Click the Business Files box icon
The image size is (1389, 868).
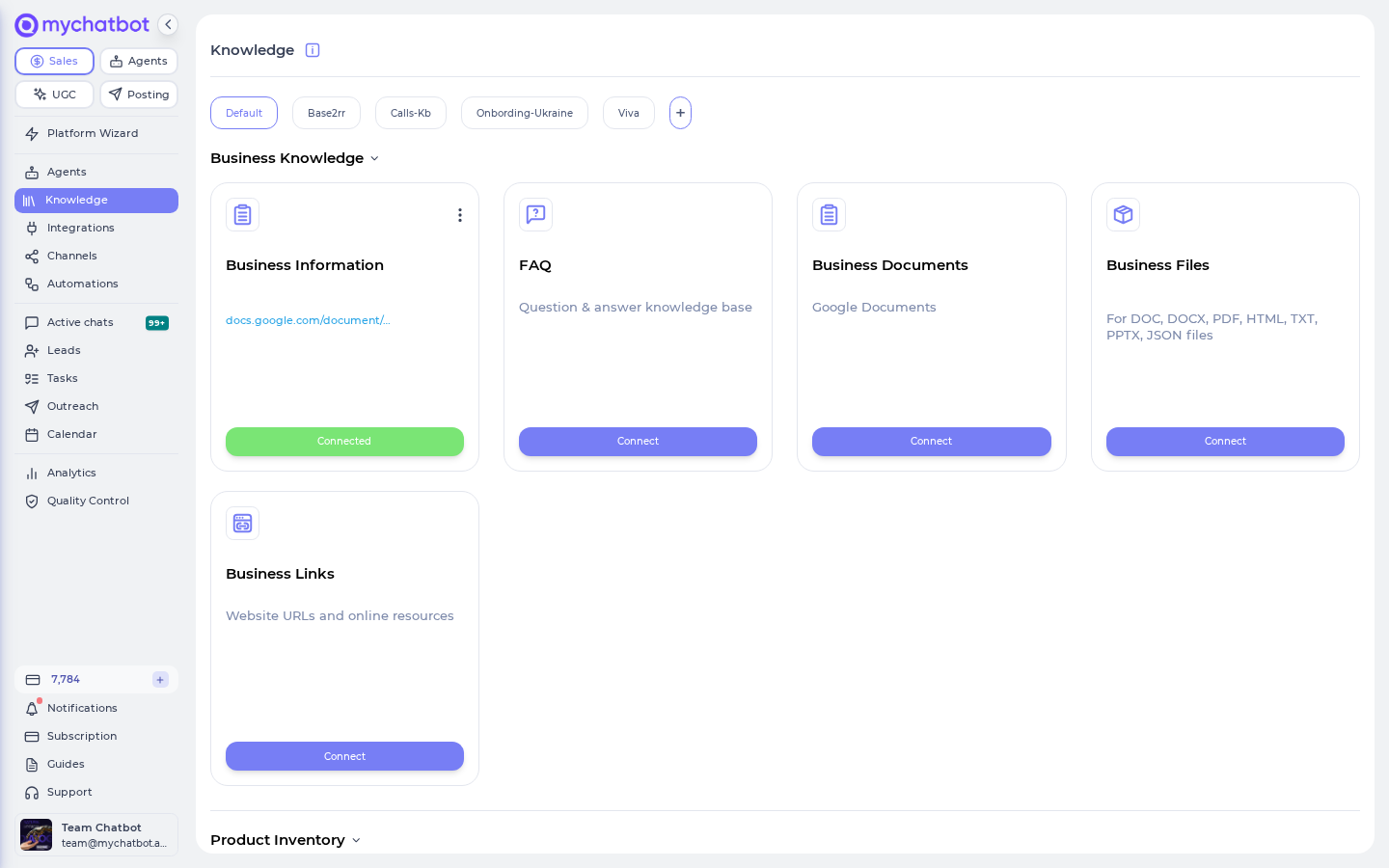[1123, 214]
